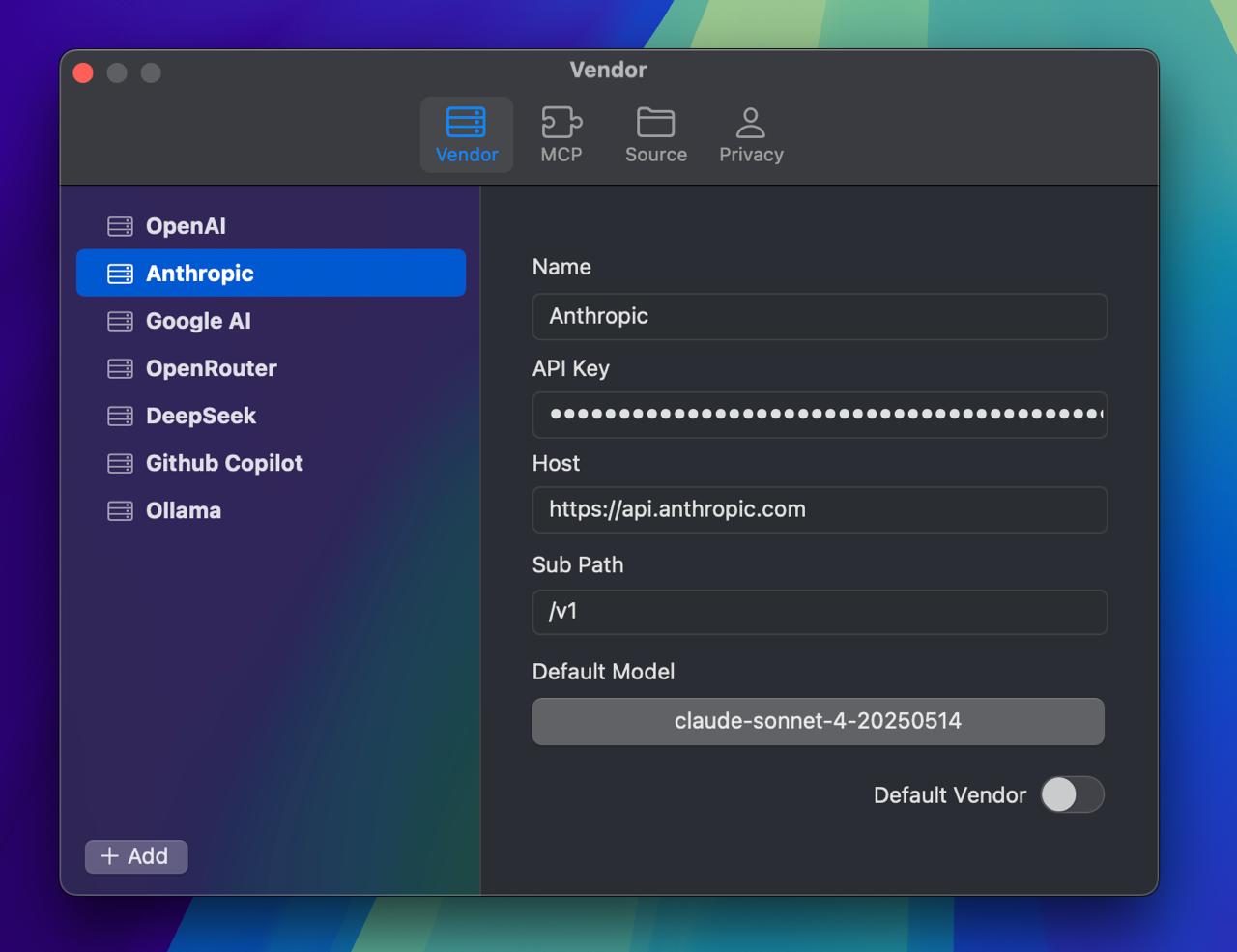Screen dimensions: 1237x952
Task: Open the MCP settings tab
Action: tap(561, 135)
